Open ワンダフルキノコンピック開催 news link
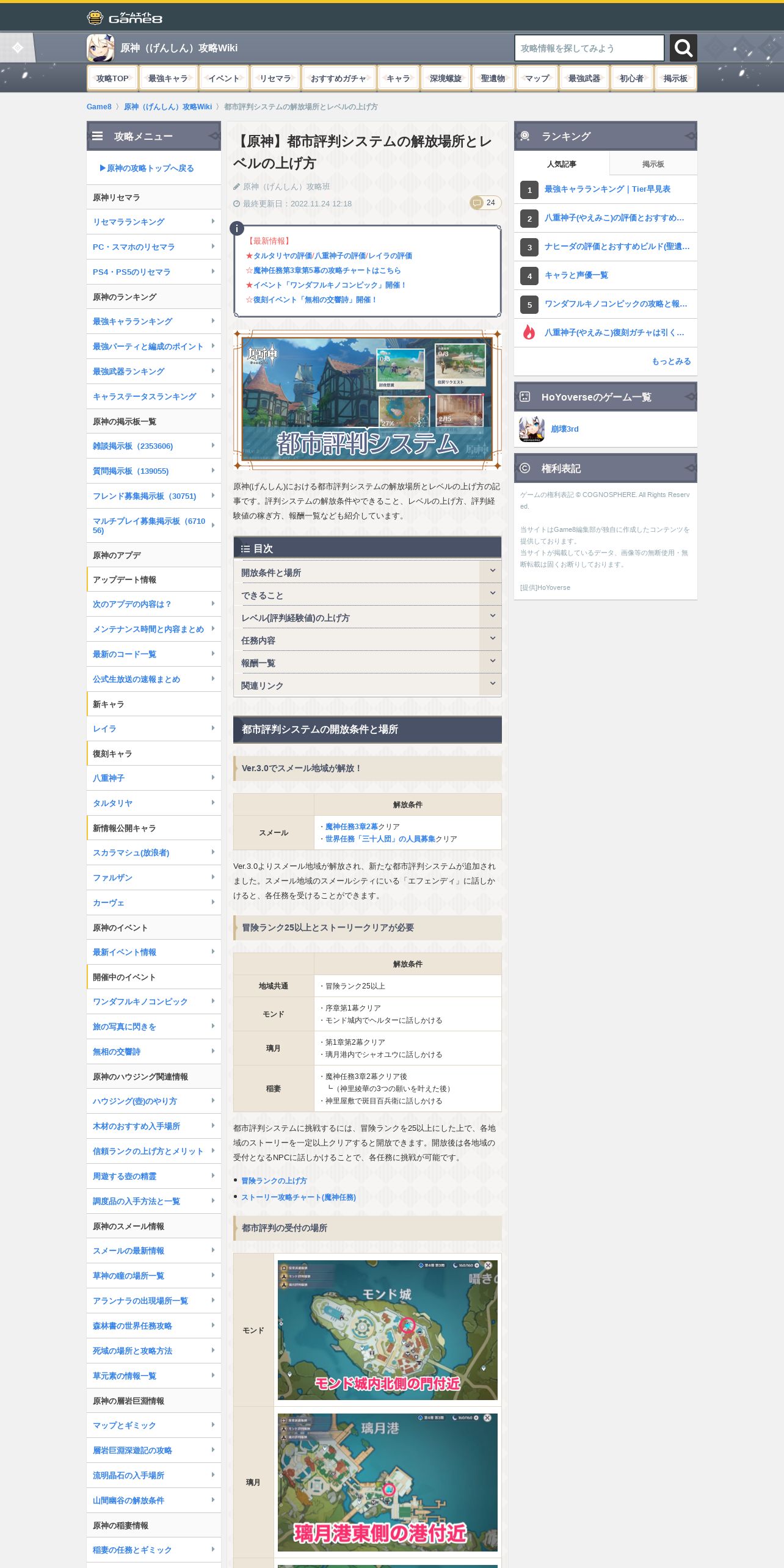The image size is (784, 1568). click(330, 285)
